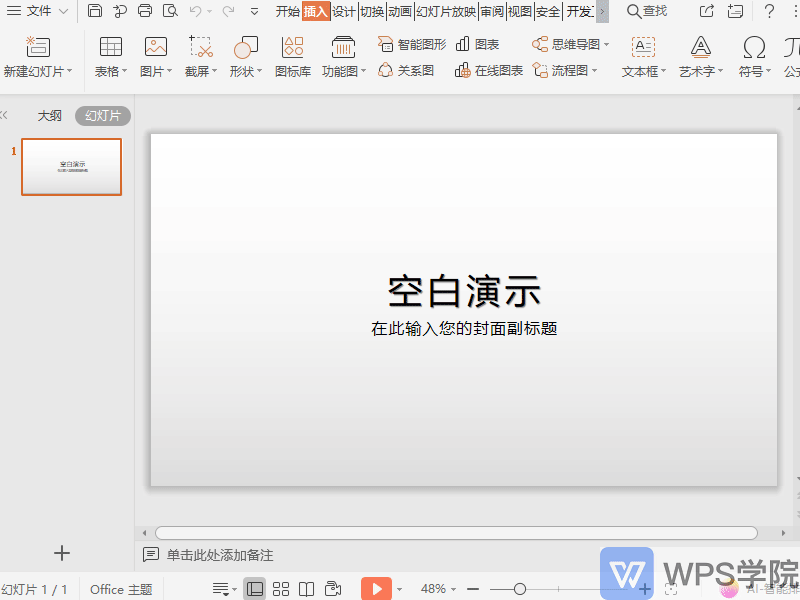
Task: Open the 文件 menu
Action: coord(38,11)
